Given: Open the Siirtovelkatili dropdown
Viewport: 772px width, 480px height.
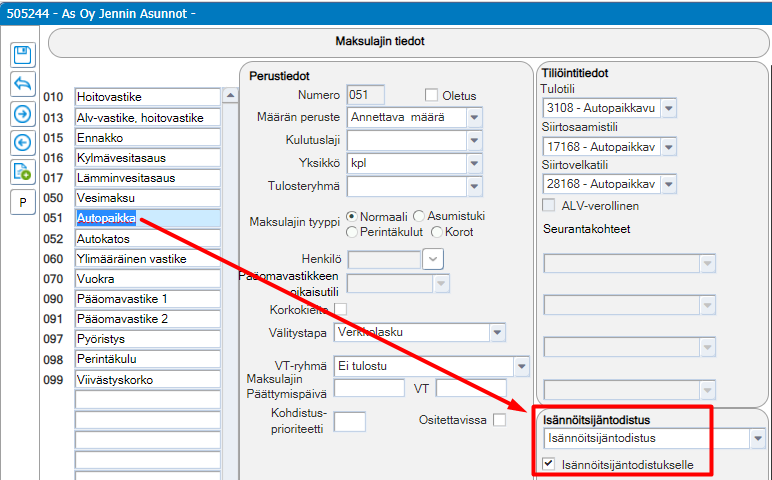Looking at the screenshot, I should (x=669, y=184).
